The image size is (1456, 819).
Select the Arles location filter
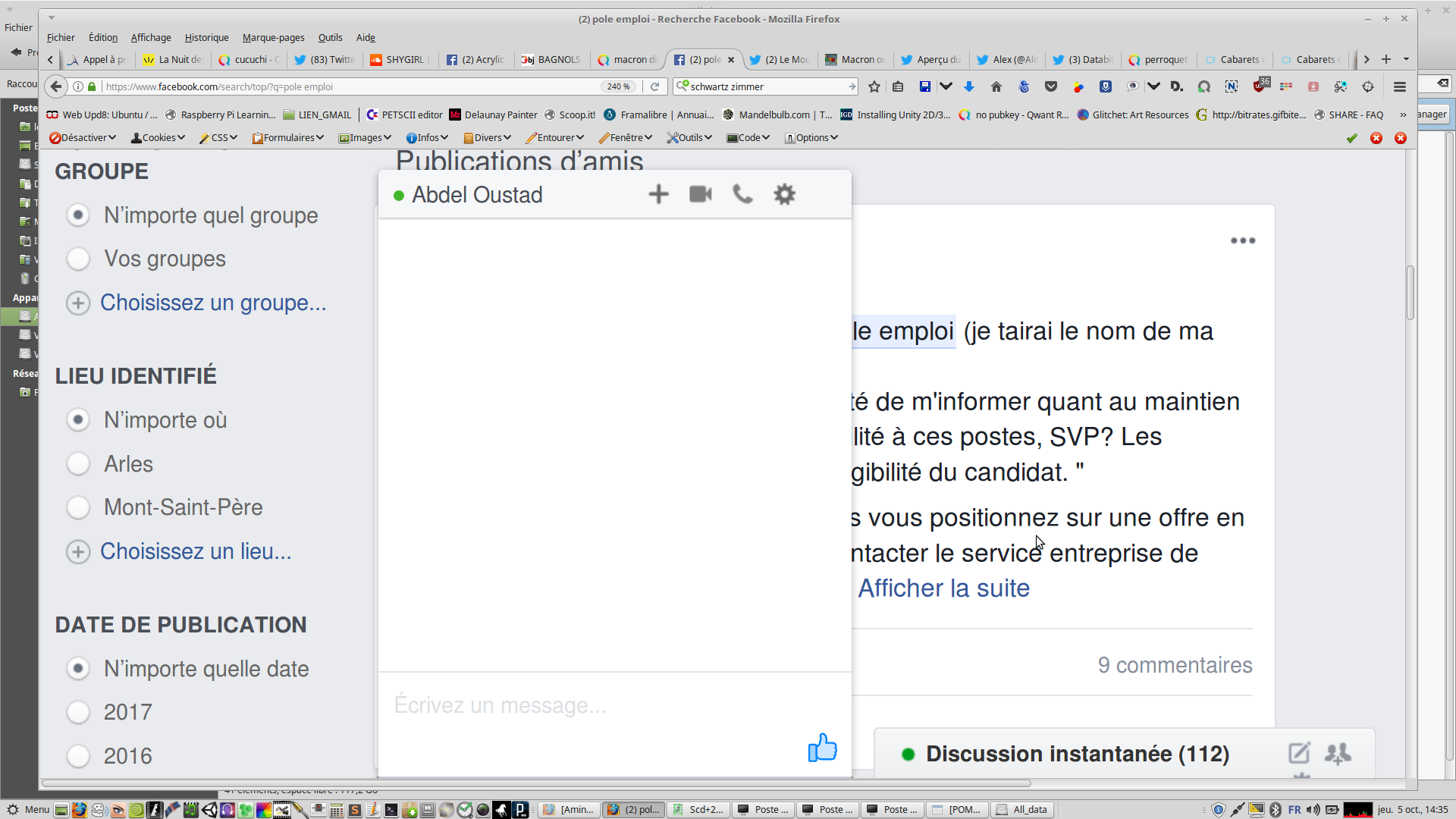pyautogui.click(x=78, y=463)
